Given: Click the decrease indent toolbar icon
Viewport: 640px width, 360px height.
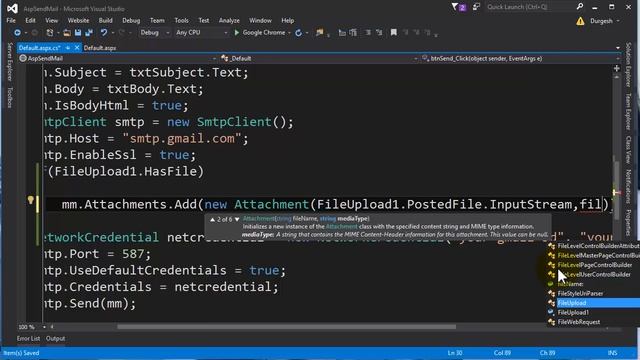Looking at the screenshot, I should [x=342, y=33].
